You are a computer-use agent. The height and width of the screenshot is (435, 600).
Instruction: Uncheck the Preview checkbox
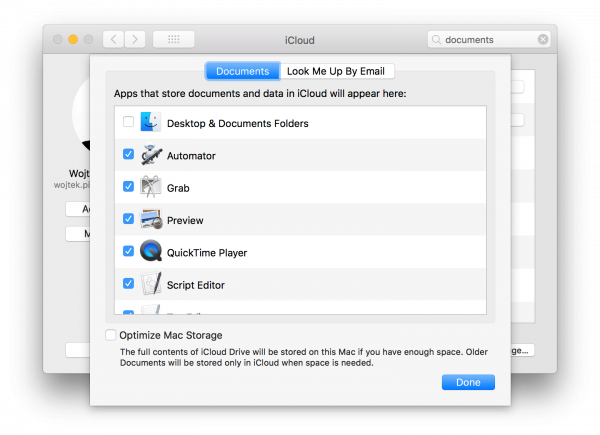[129, 219]
